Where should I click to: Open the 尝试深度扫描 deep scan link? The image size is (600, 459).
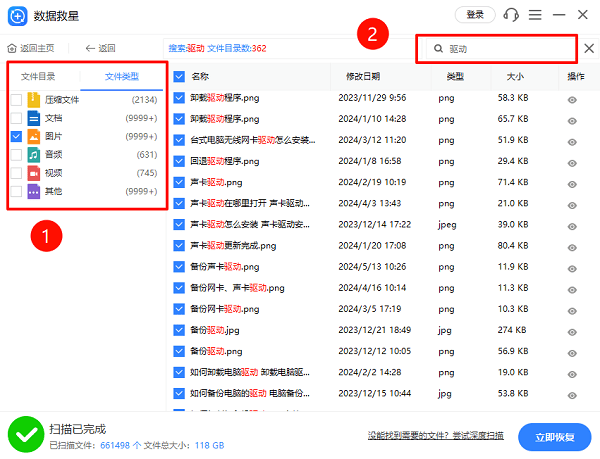[x=478, y=435]
